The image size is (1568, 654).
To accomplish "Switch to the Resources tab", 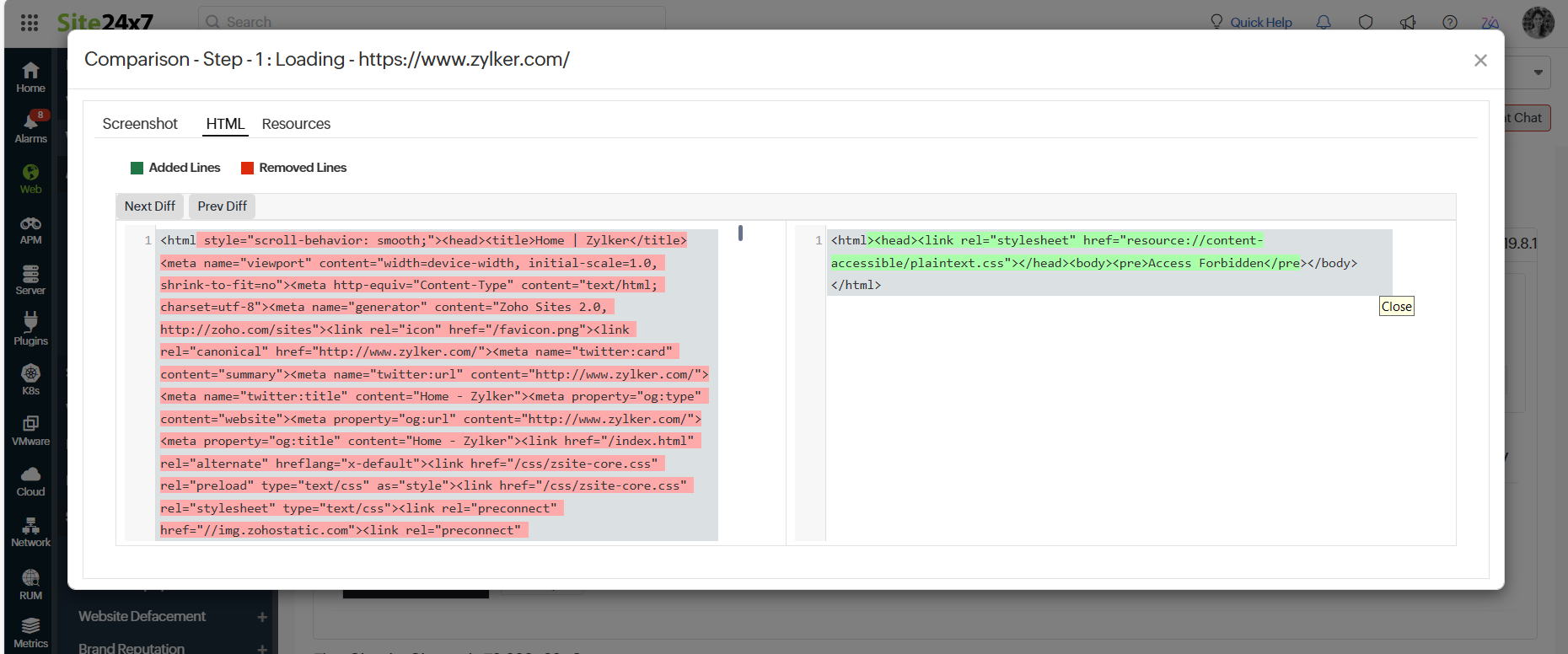I will (x=296, y=124).
